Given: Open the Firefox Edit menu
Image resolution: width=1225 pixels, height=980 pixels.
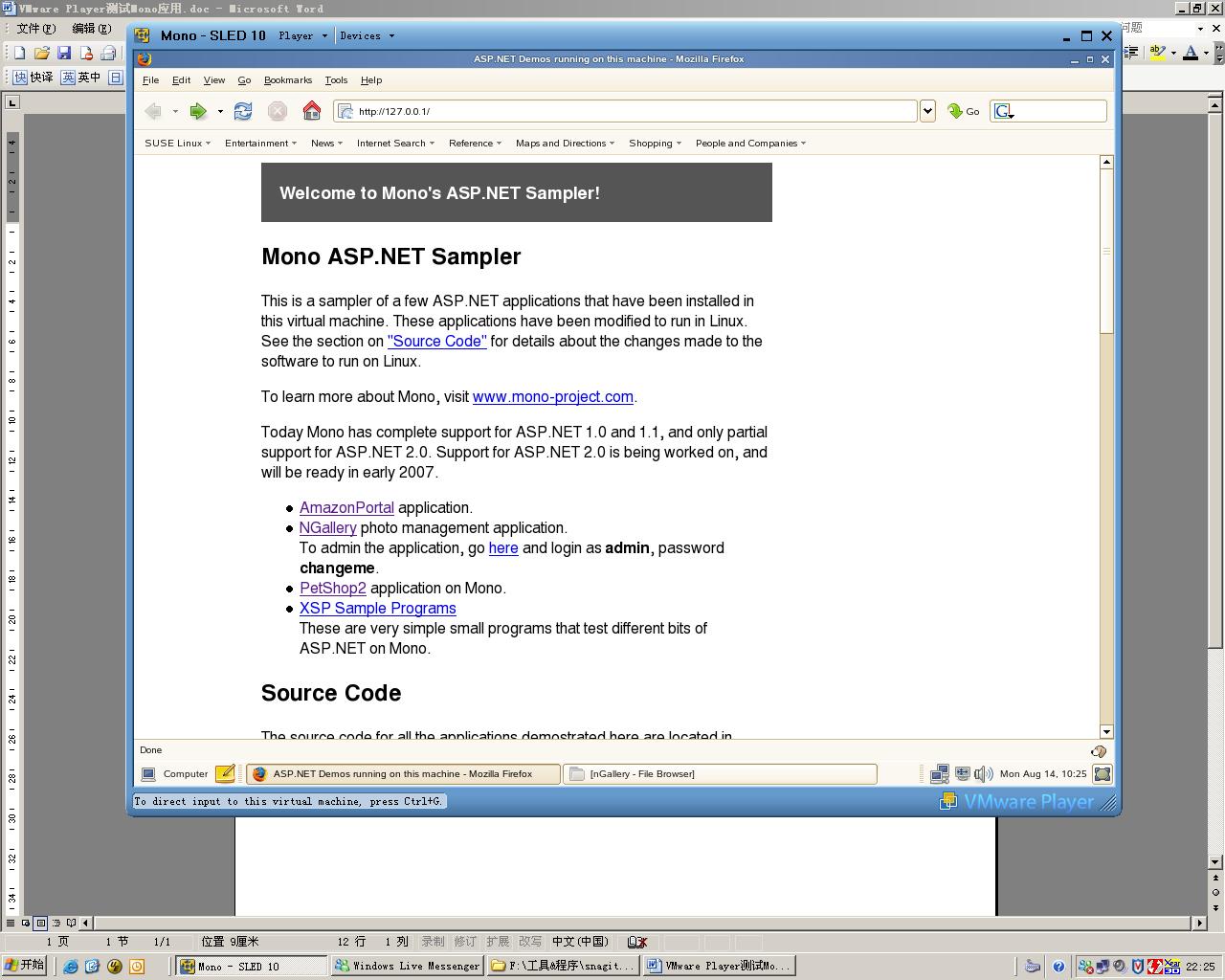Looking at the screenshot, I should coord(181,80).
